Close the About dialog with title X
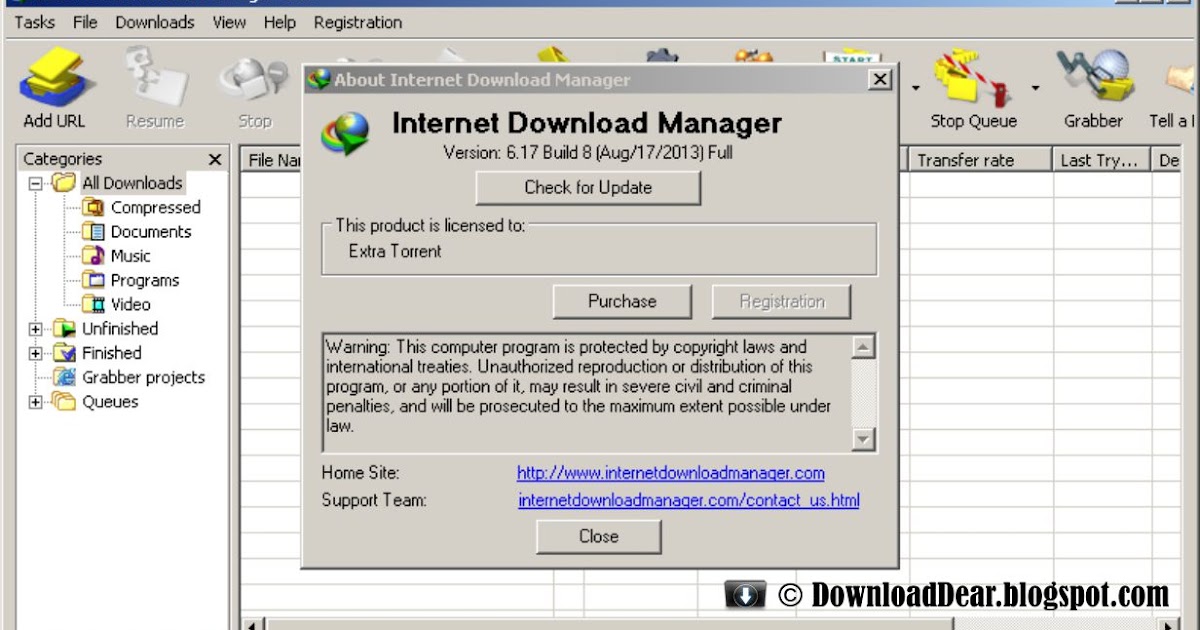Screen dimensions: 1200x630 pyautogui.click(x=879, y=79)
